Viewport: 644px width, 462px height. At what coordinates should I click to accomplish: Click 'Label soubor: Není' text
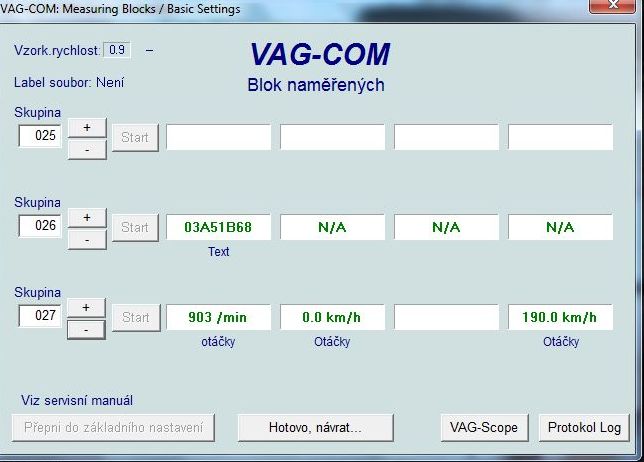click(x=69, y=83)
